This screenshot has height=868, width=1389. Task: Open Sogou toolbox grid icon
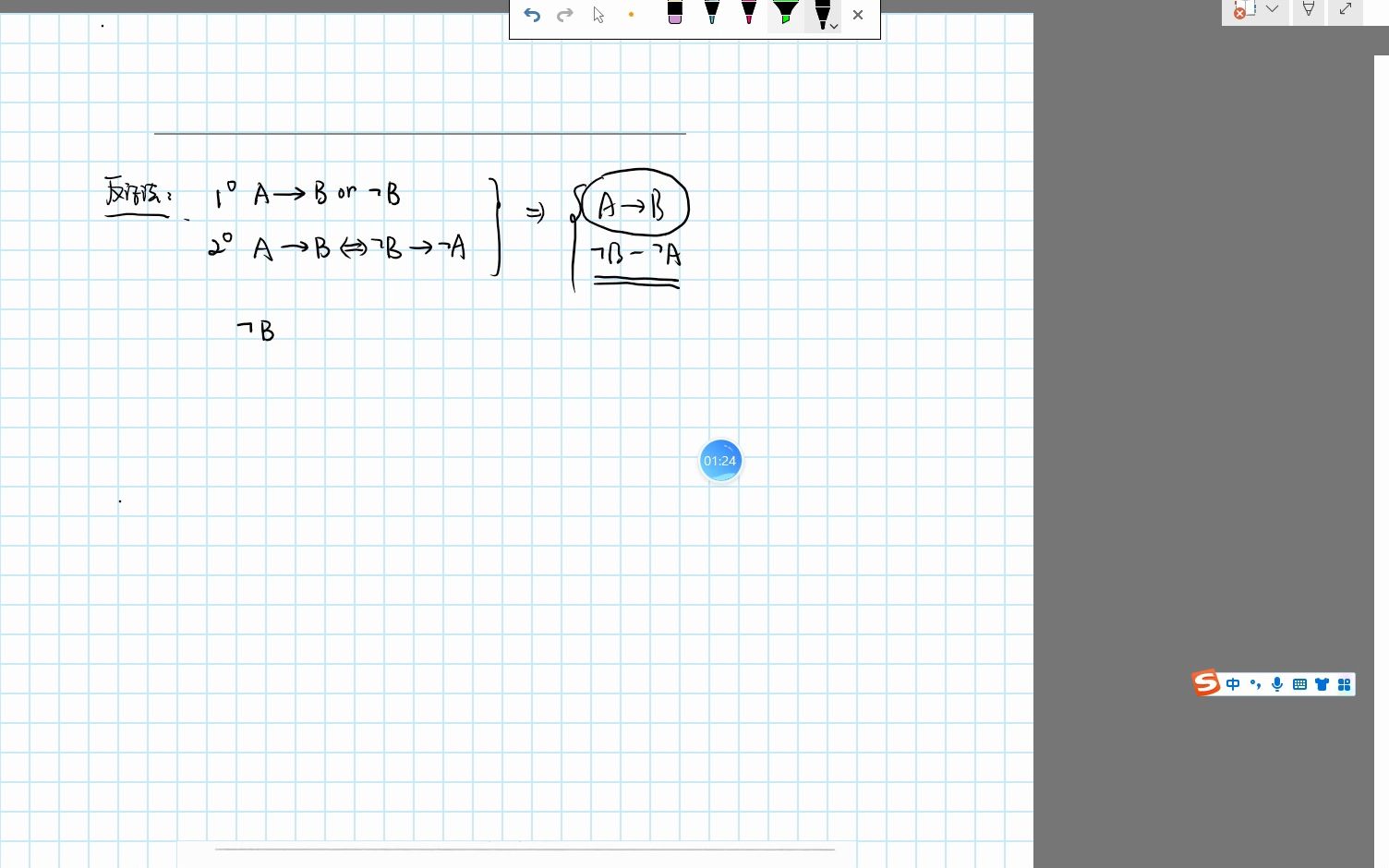tap(1344, 684)
